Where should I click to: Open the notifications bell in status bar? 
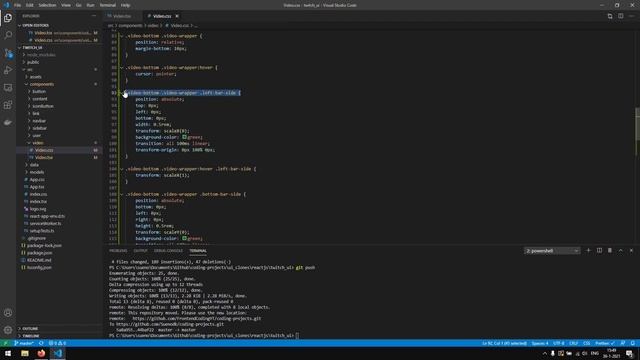pos(633,343)
